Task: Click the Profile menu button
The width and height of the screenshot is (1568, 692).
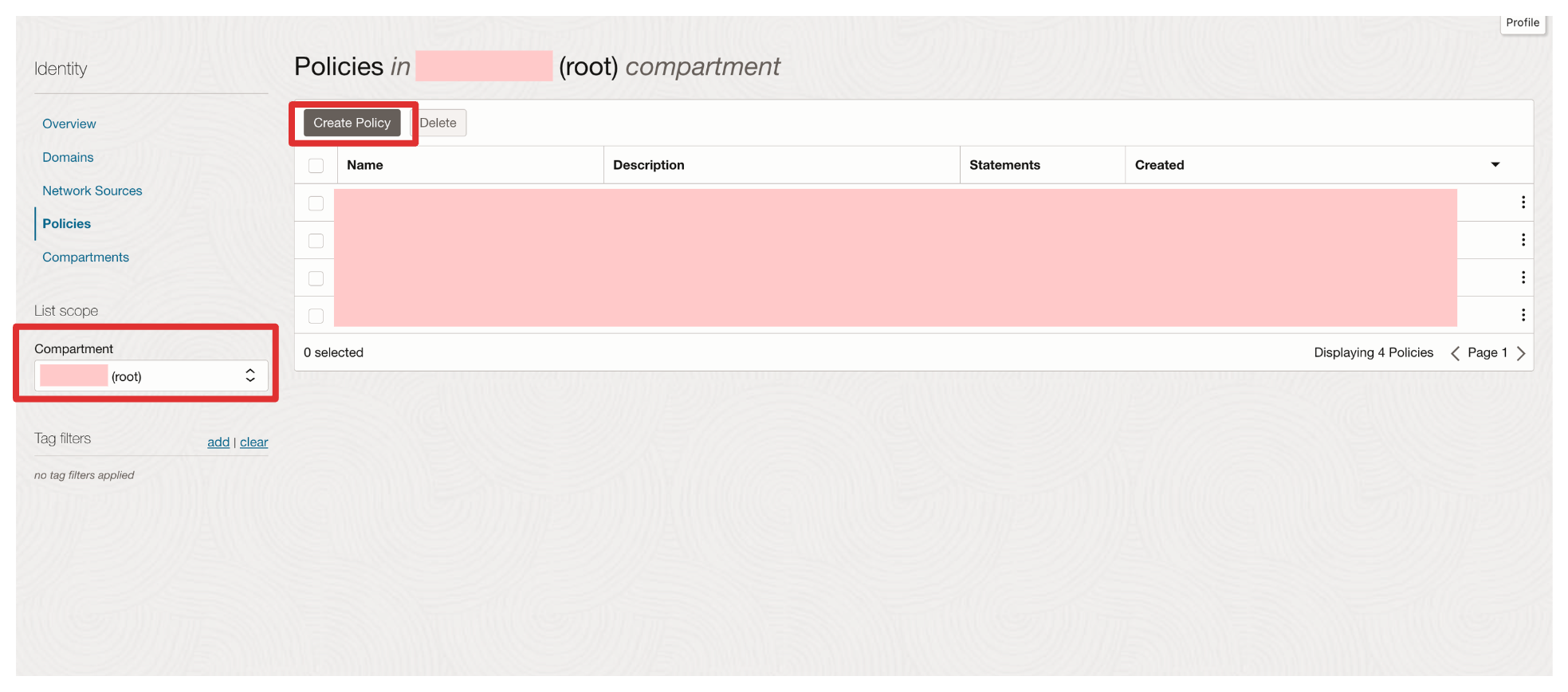Action: [1522, 23]
